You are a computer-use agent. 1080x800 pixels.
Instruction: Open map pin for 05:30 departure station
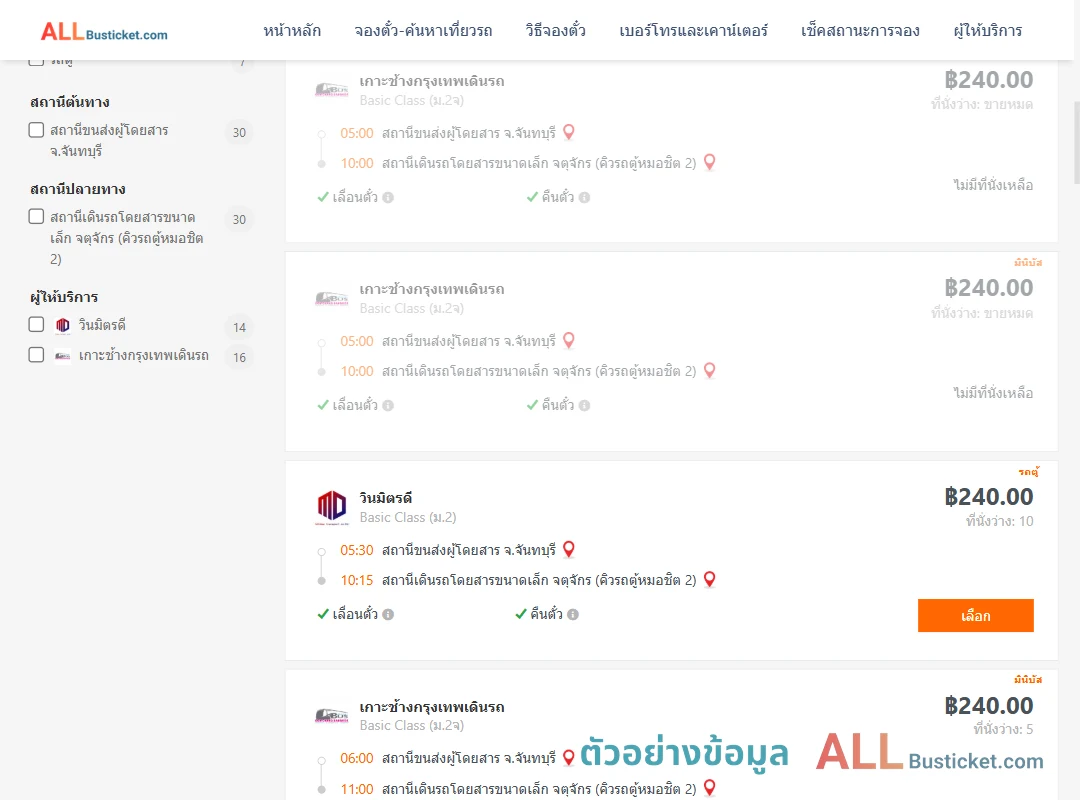pos(569,549)
